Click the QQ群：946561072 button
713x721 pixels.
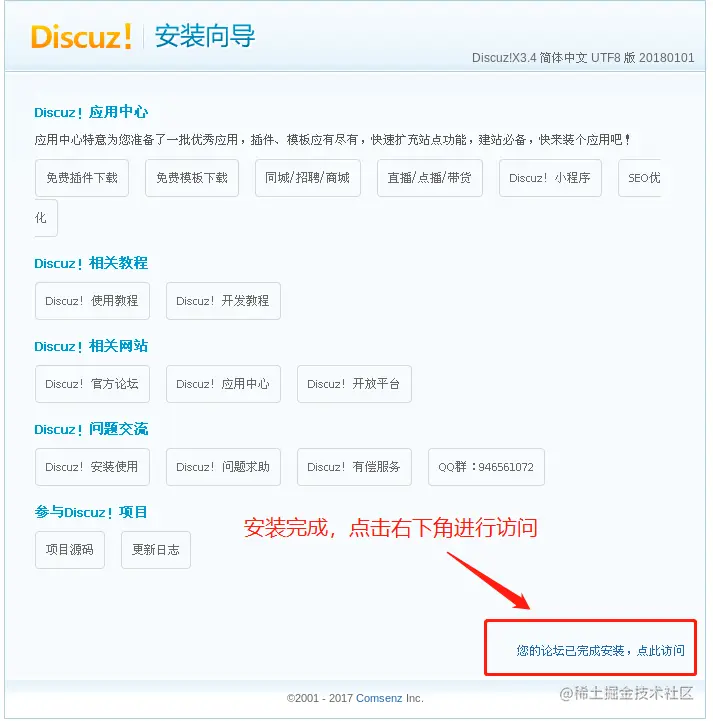486,467
